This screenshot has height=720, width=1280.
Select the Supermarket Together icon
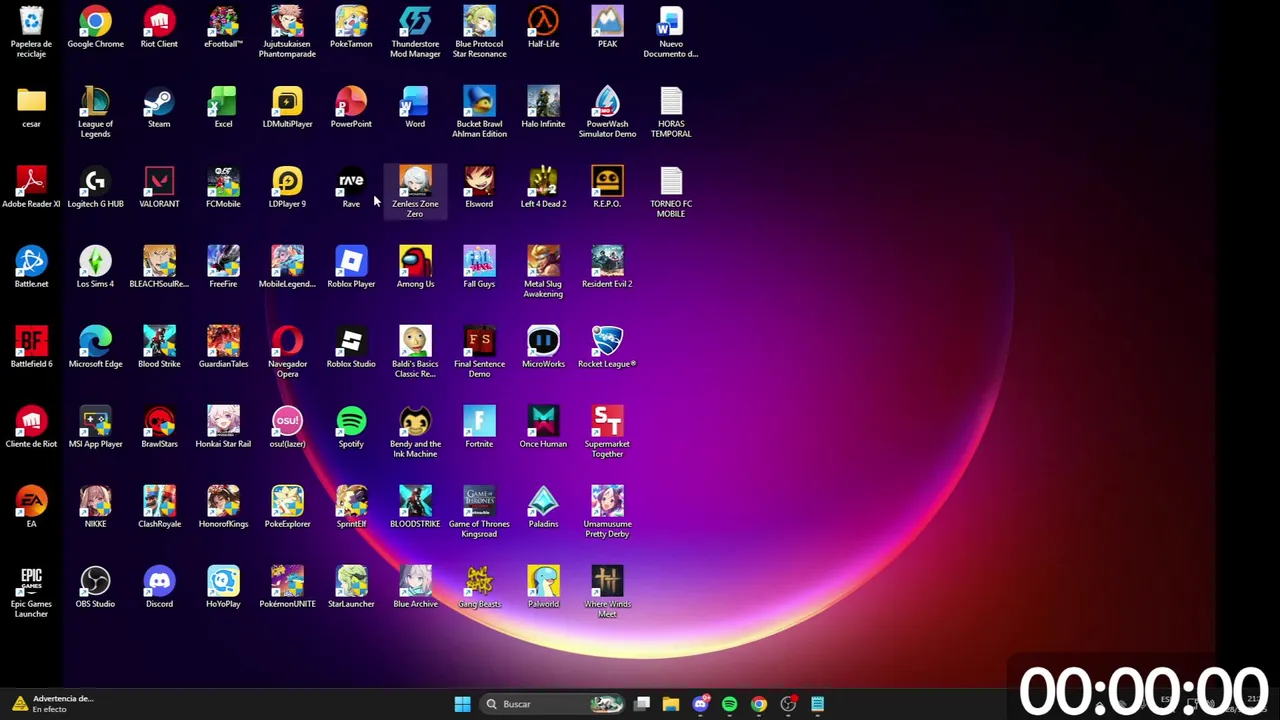click(x=607, y=432)
